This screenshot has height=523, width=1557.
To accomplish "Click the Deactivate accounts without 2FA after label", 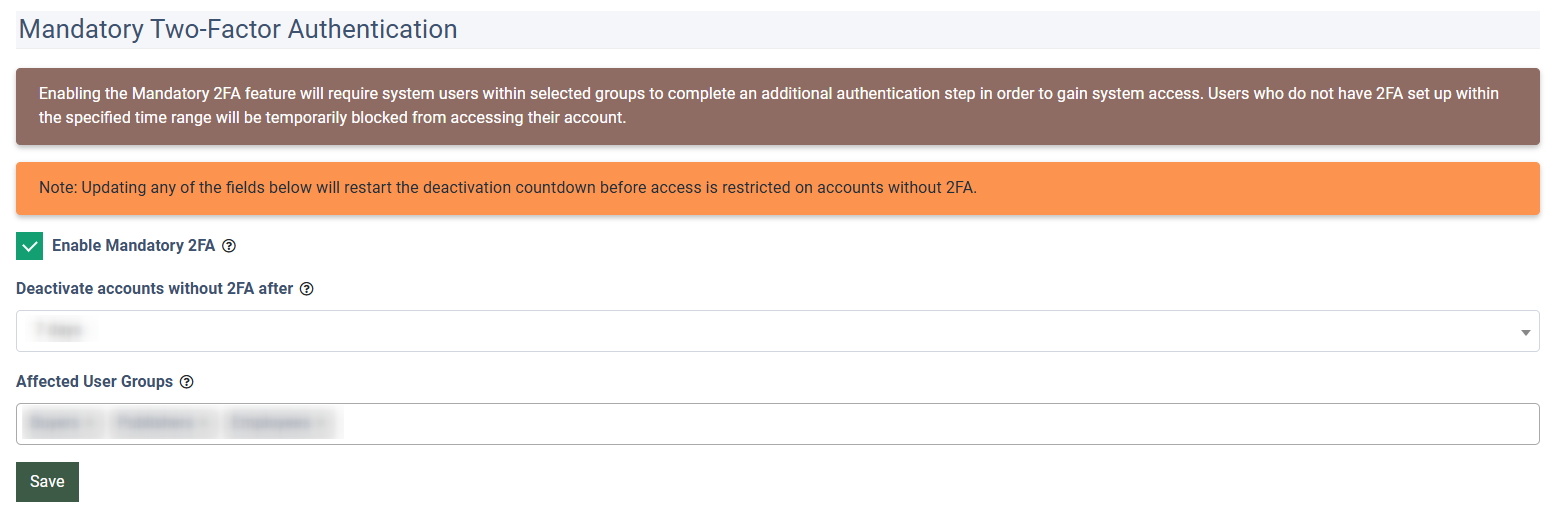I will pyautogui.click(x=155, y=289).
